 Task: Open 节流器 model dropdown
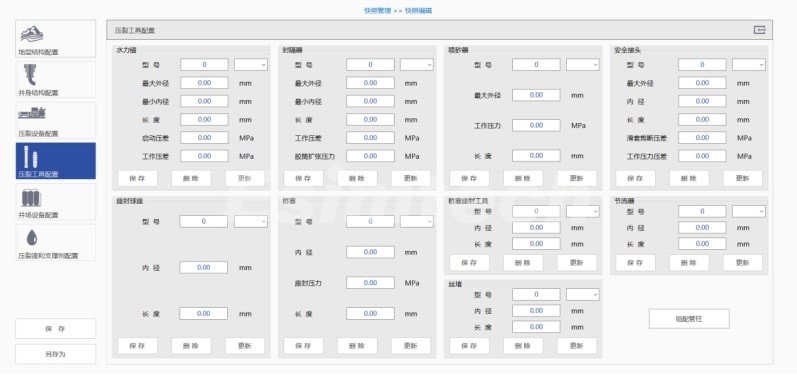[749, 211]
